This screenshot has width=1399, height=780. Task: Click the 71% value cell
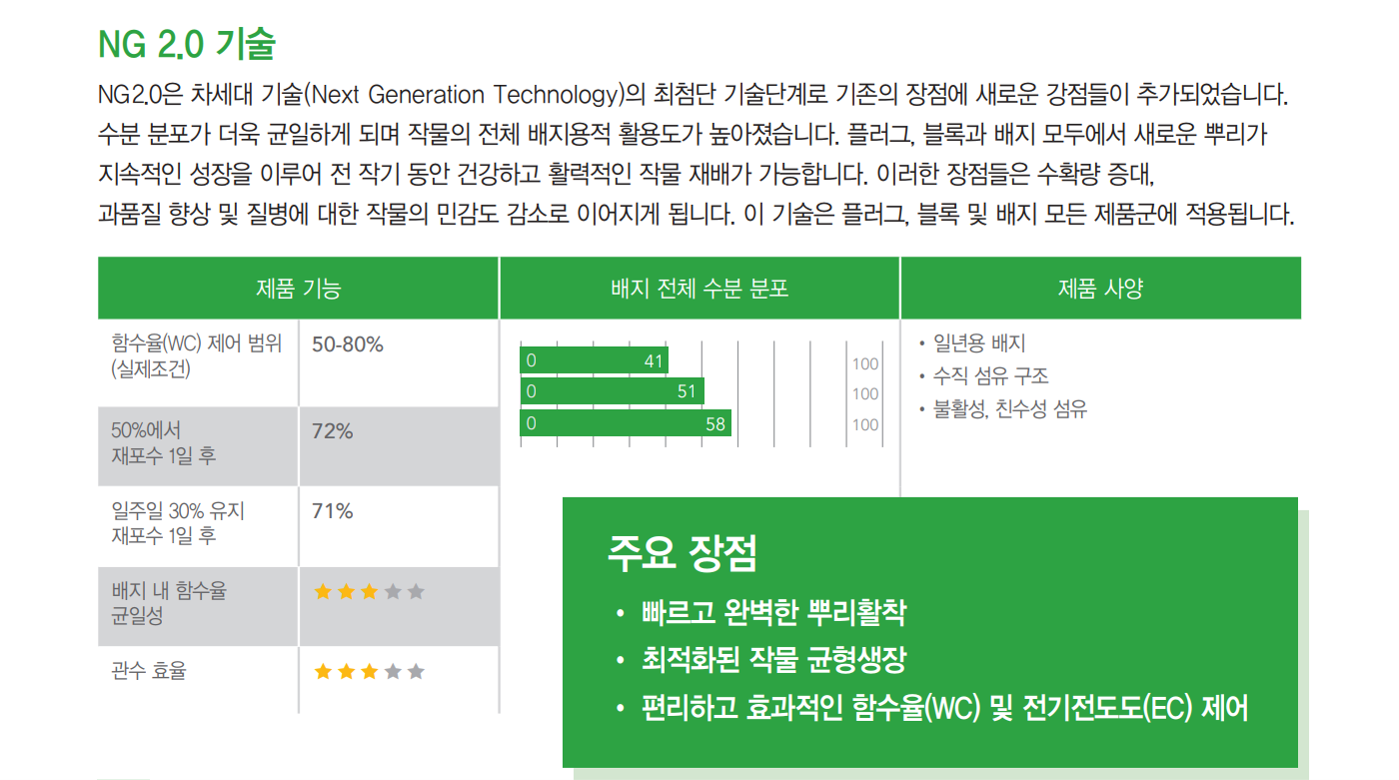[399, 526]
